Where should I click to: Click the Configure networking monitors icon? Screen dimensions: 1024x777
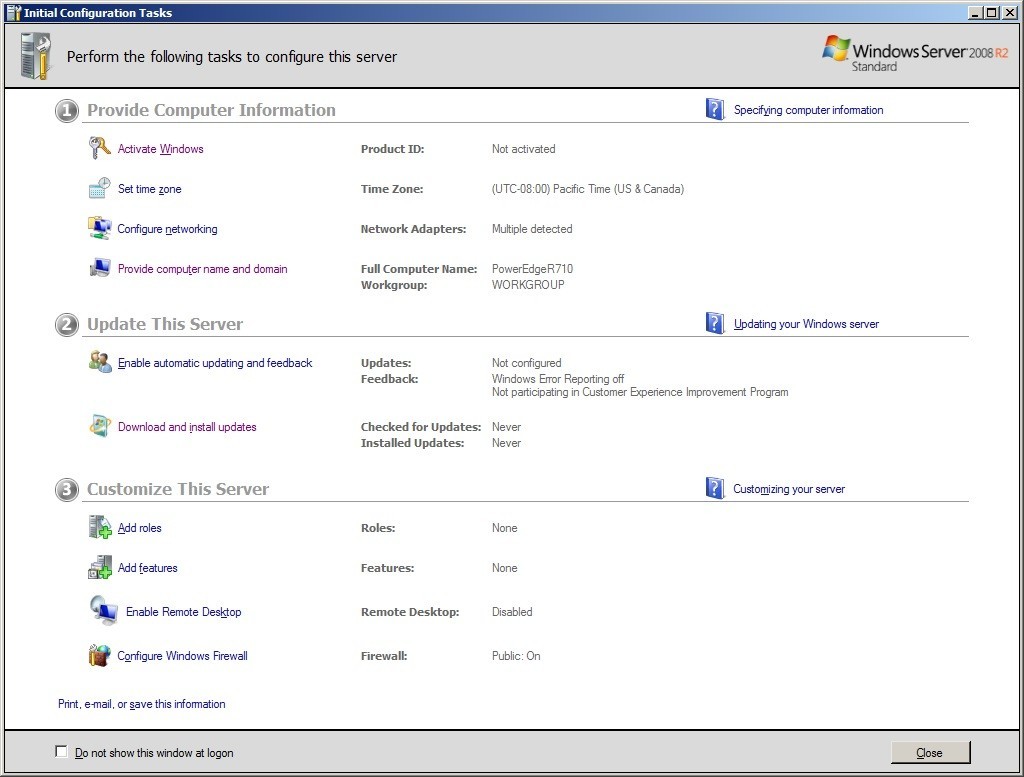(99, 228)
